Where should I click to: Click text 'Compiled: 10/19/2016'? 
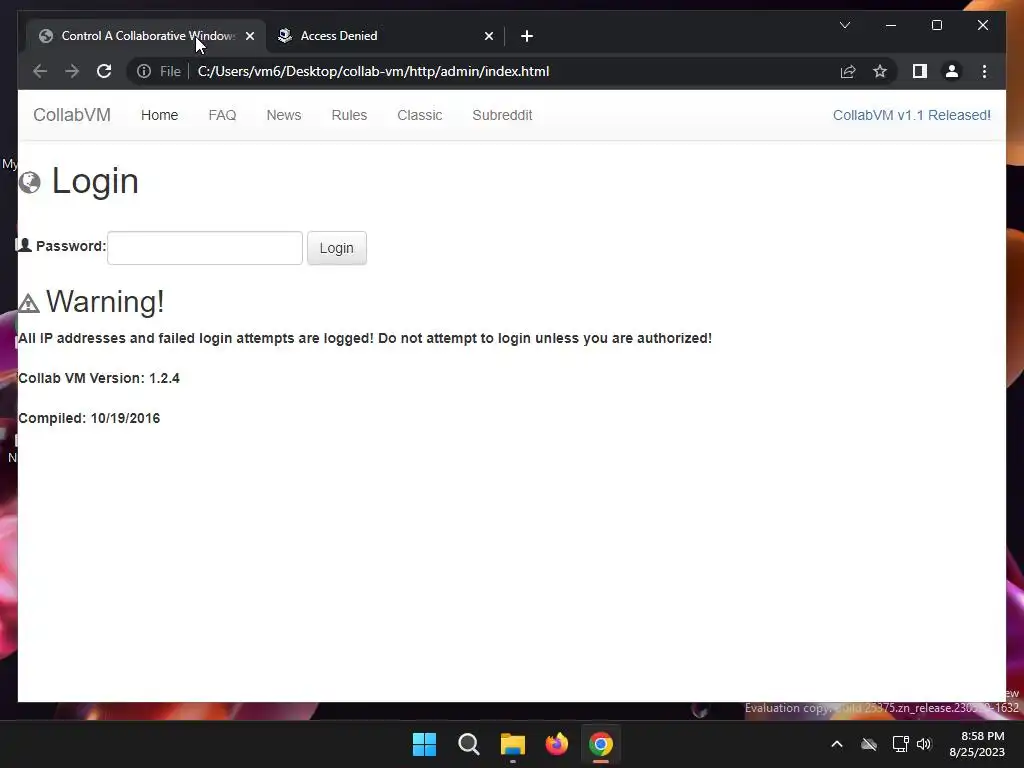tap(89, 418)
